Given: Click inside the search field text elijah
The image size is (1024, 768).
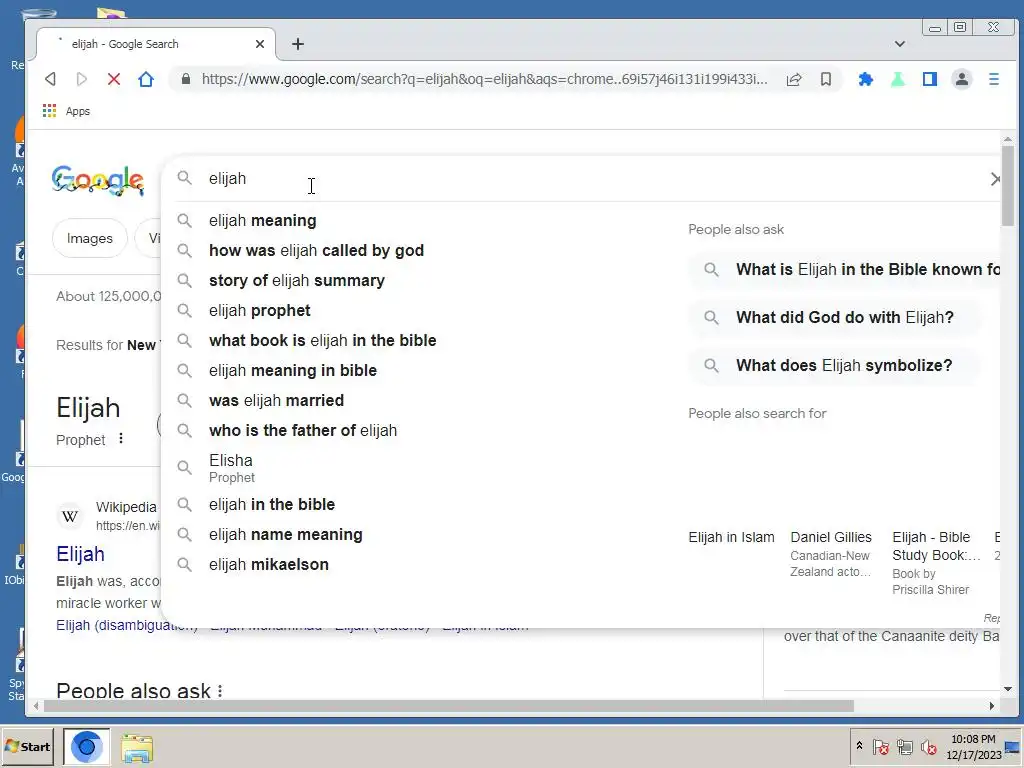Looking at the screenshot, I should click(x=227, y=179).
